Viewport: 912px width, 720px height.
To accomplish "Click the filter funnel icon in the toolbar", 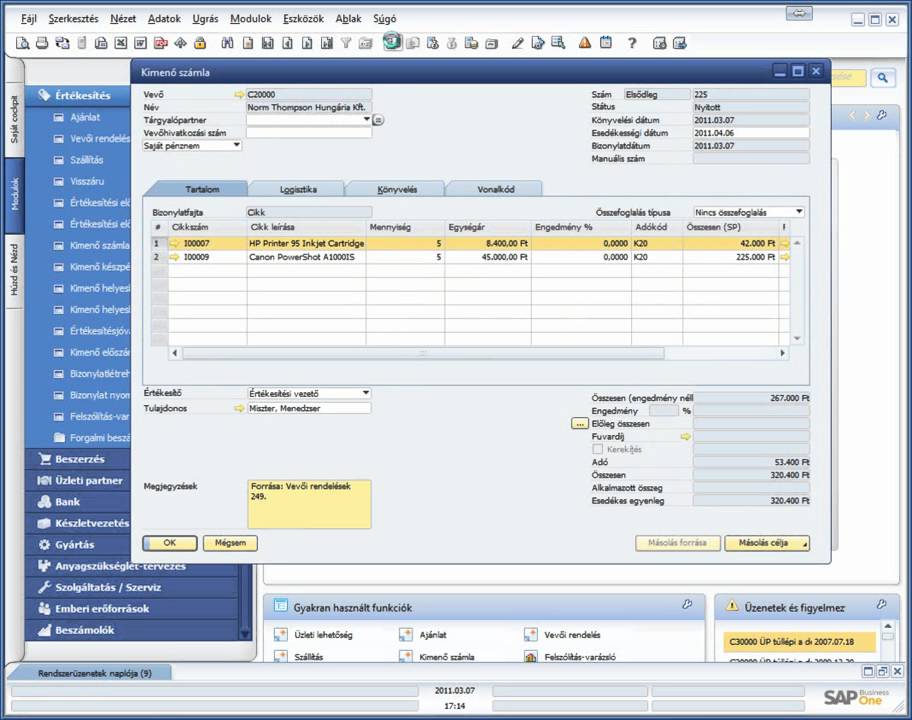I will coord(343,43).
